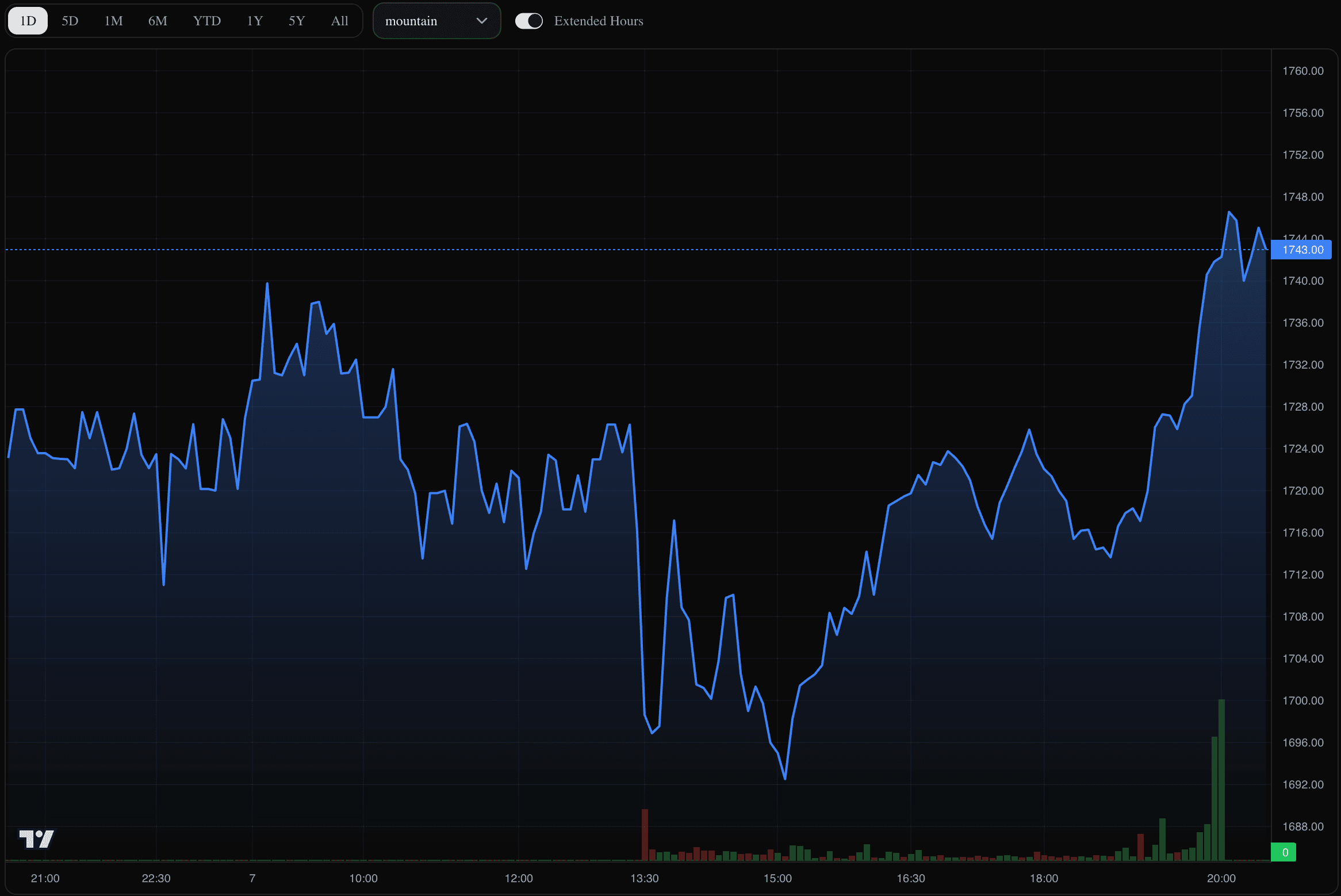Choose the YTD range
Screen dimensions: 1341x896
(207, 21)
